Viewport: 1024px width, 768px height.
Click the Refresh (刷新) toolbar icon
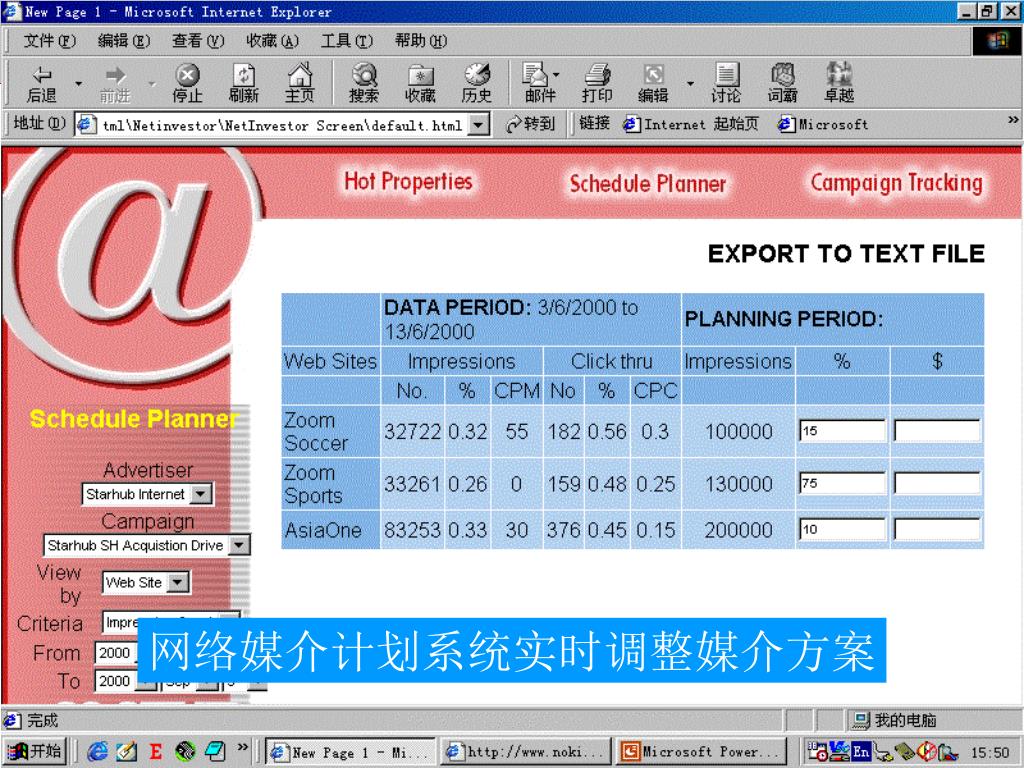tap(244, 84)
